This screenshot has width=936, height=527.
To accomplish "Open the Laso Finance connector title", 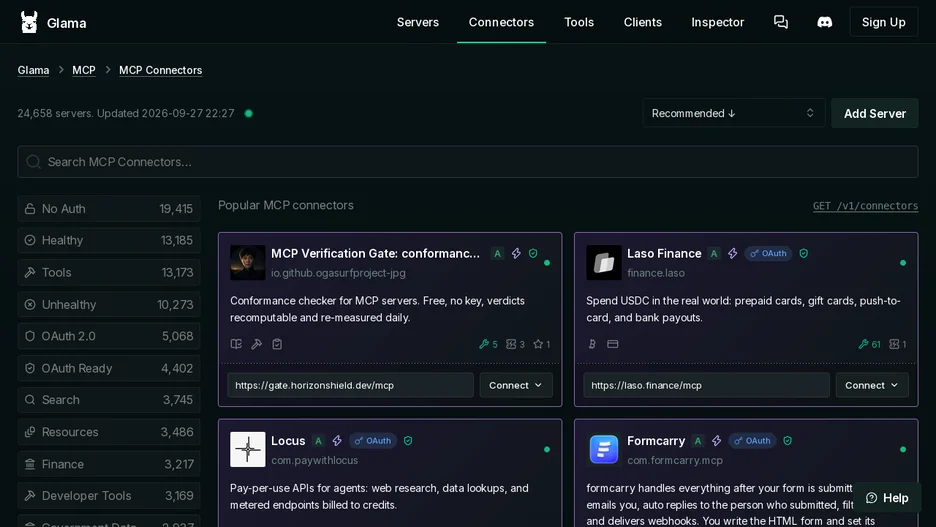I will click(x=664, y=254).
